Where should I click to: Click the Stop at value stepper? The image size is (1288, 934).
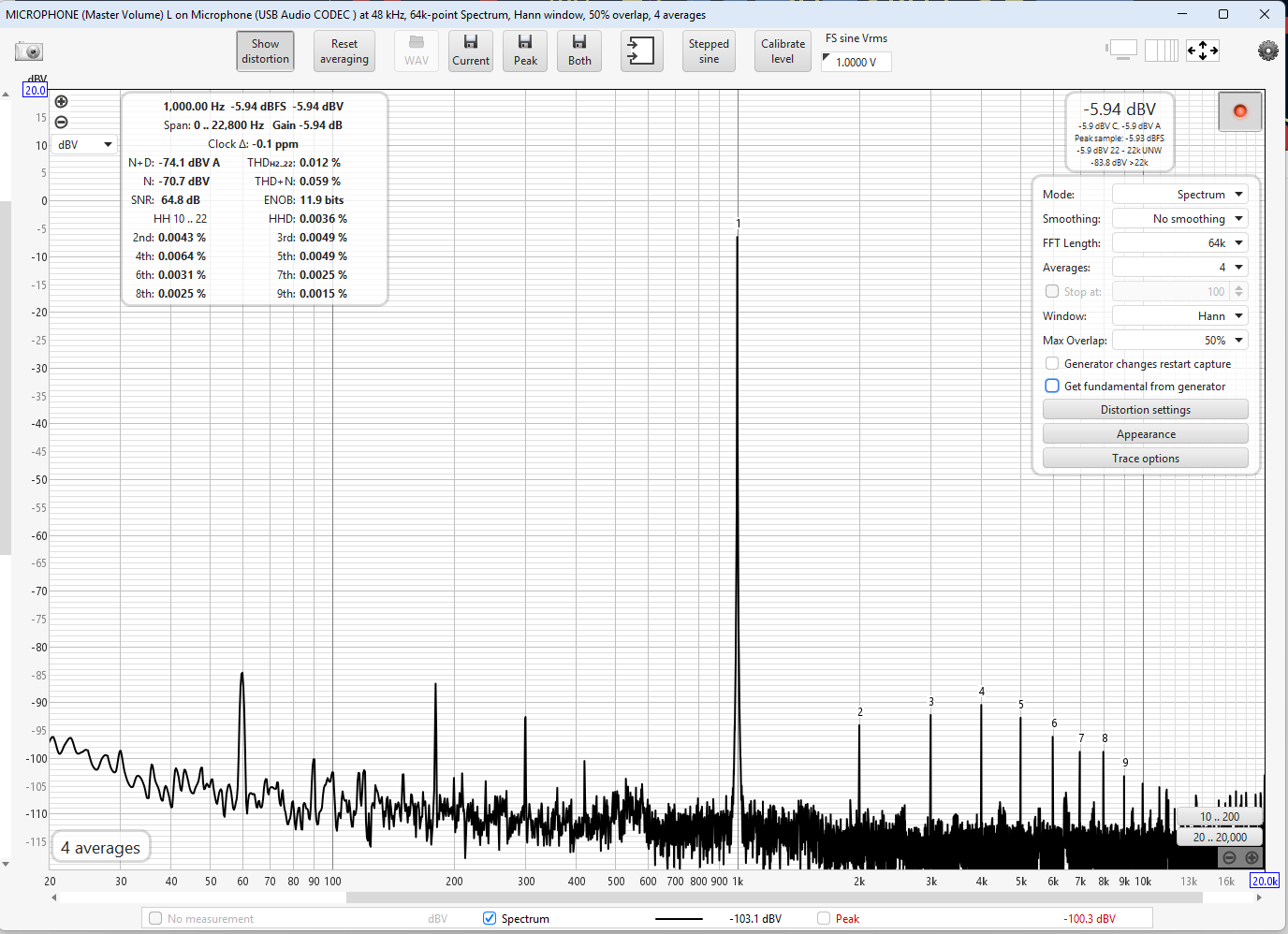coord(1238,292)
